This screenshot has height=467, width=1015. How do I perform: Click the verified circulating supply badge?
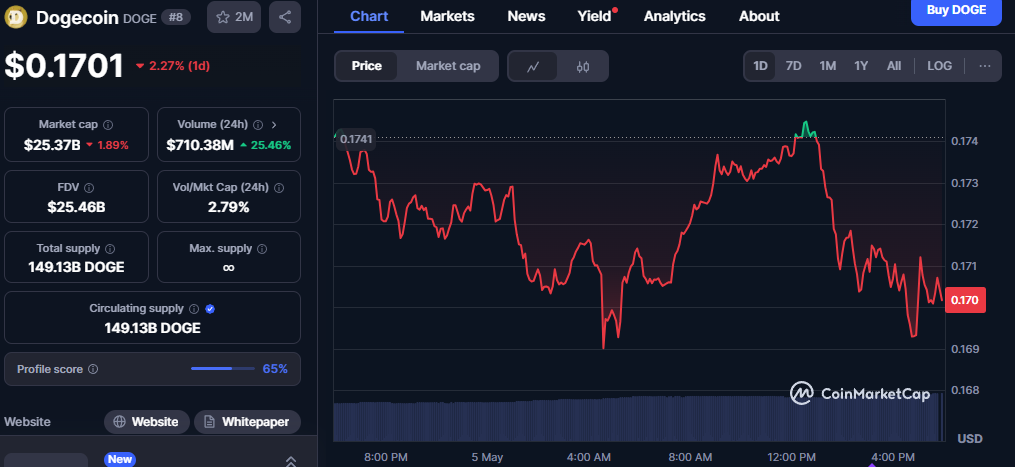click(x=210, y=309)
